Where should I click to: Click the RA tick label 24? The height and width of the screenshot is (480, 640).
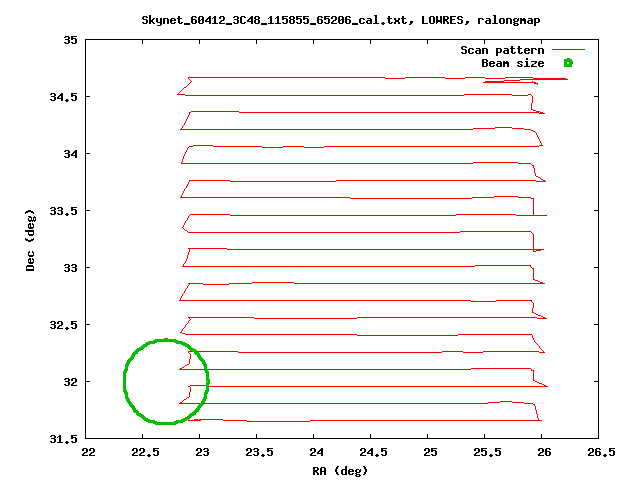pyautogui.click(x=316, y=452)
